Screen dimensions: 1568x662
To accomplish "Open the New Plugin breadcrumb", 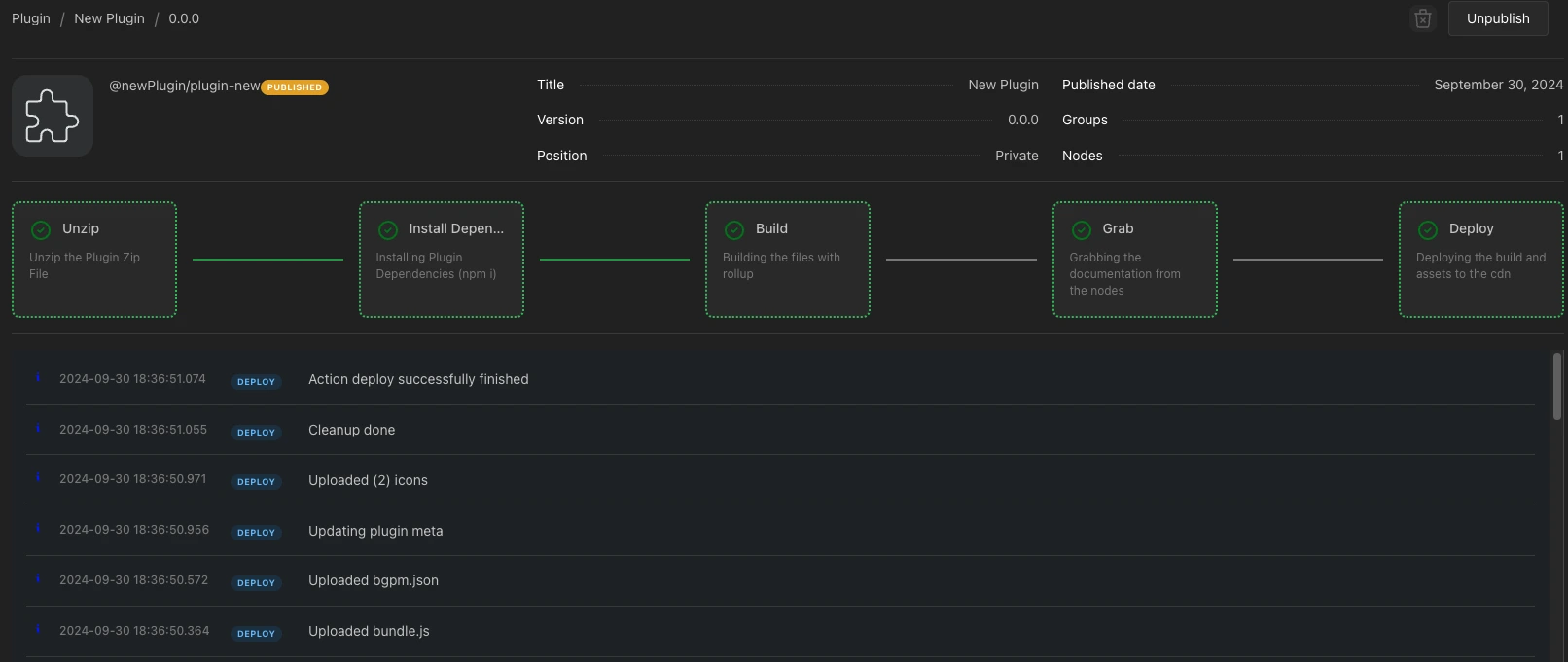I will 109,18.
